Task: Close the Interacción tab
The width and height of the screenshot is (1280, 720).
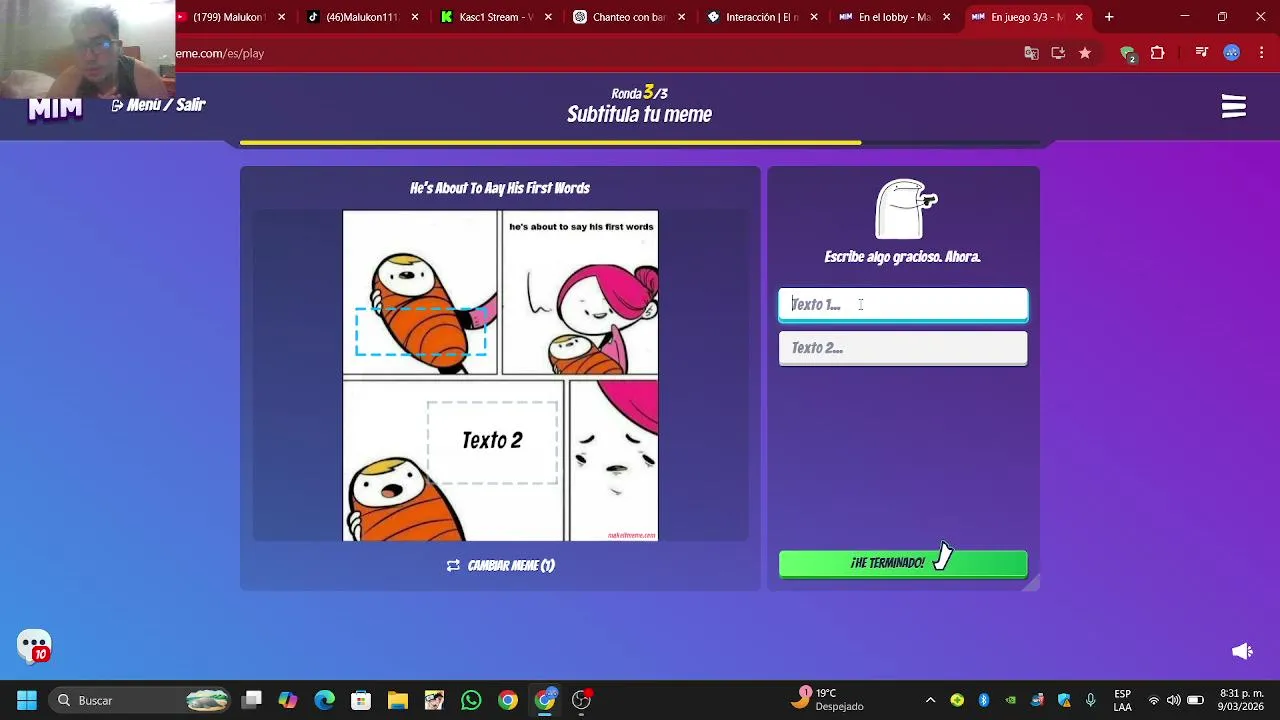Action: coord(814,17)
